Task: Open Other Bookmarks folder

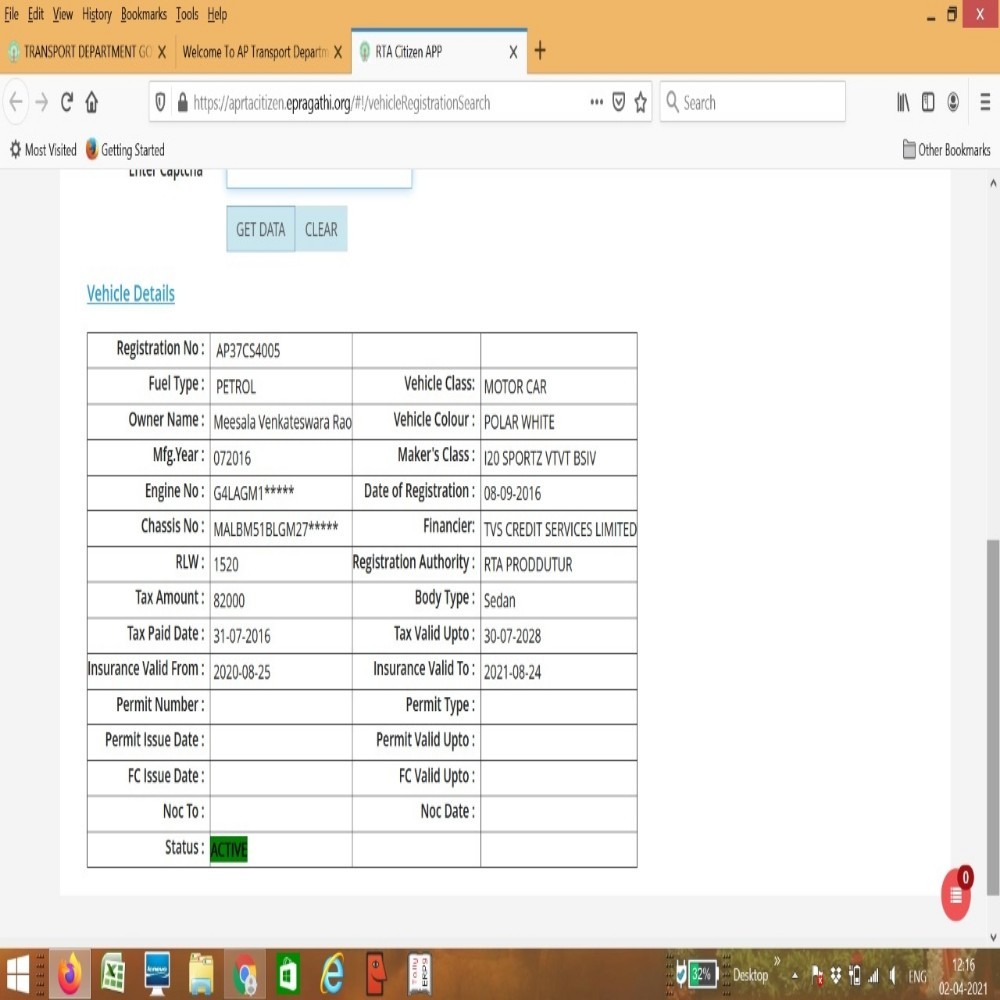Action: coord(946,150)
